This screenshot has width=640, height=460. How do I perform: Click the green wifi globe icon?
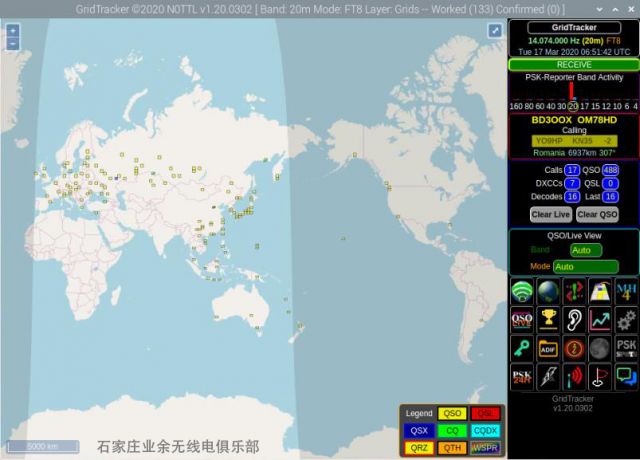click(x=522, y=291)
